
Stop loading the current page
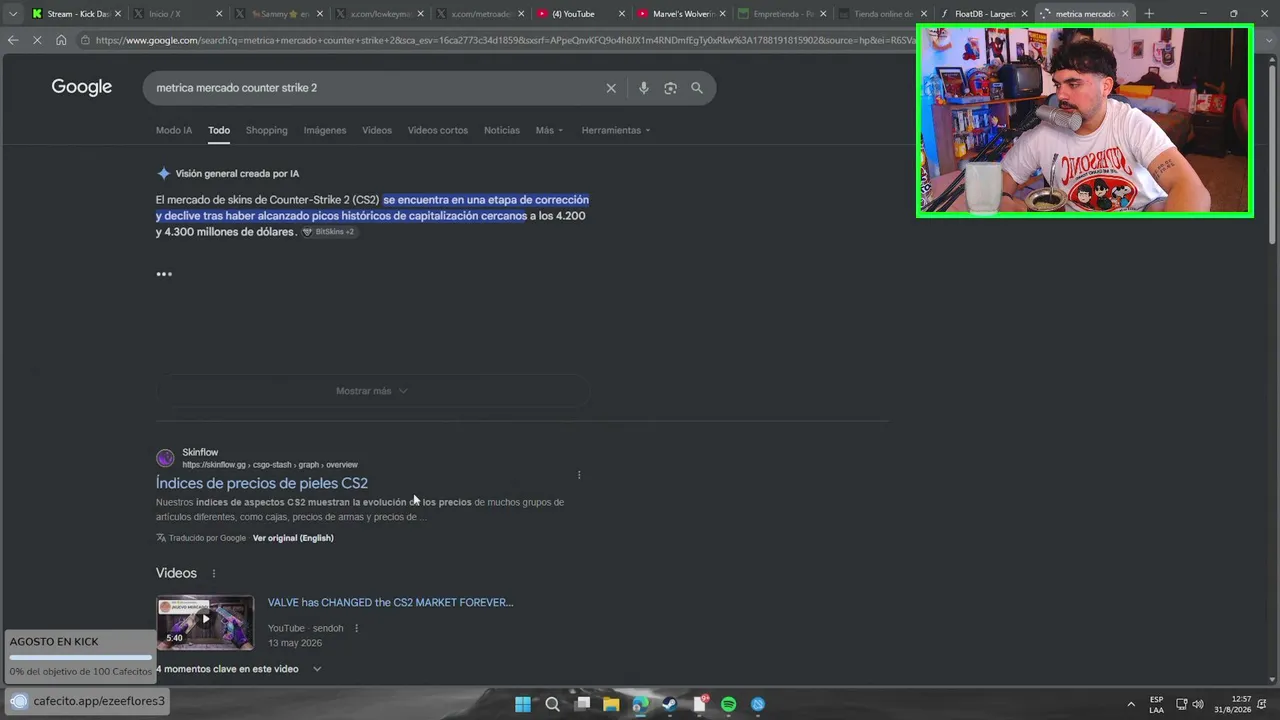tap(37, 40)
